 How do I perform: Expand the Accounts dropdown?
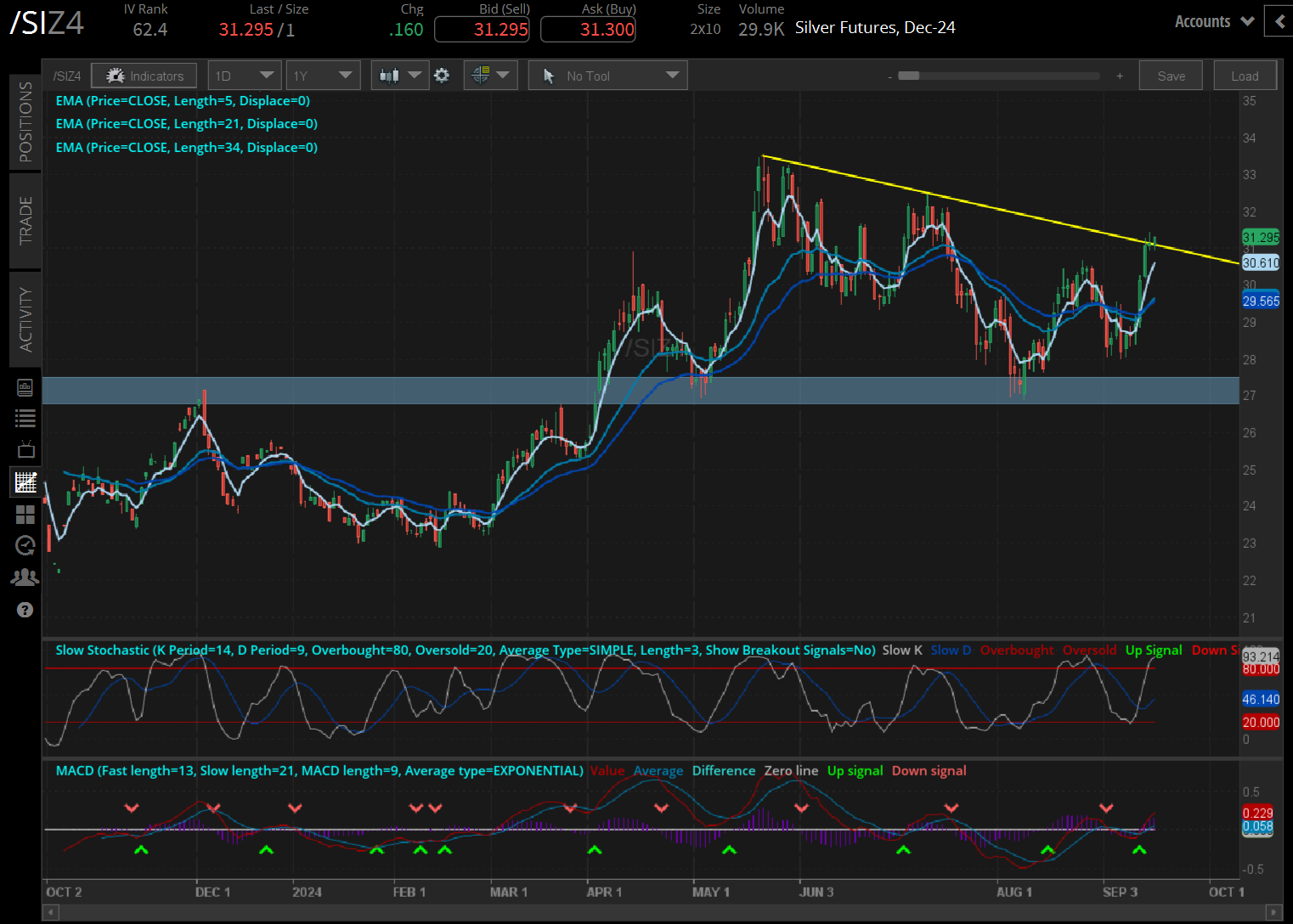coord(1214,22)
